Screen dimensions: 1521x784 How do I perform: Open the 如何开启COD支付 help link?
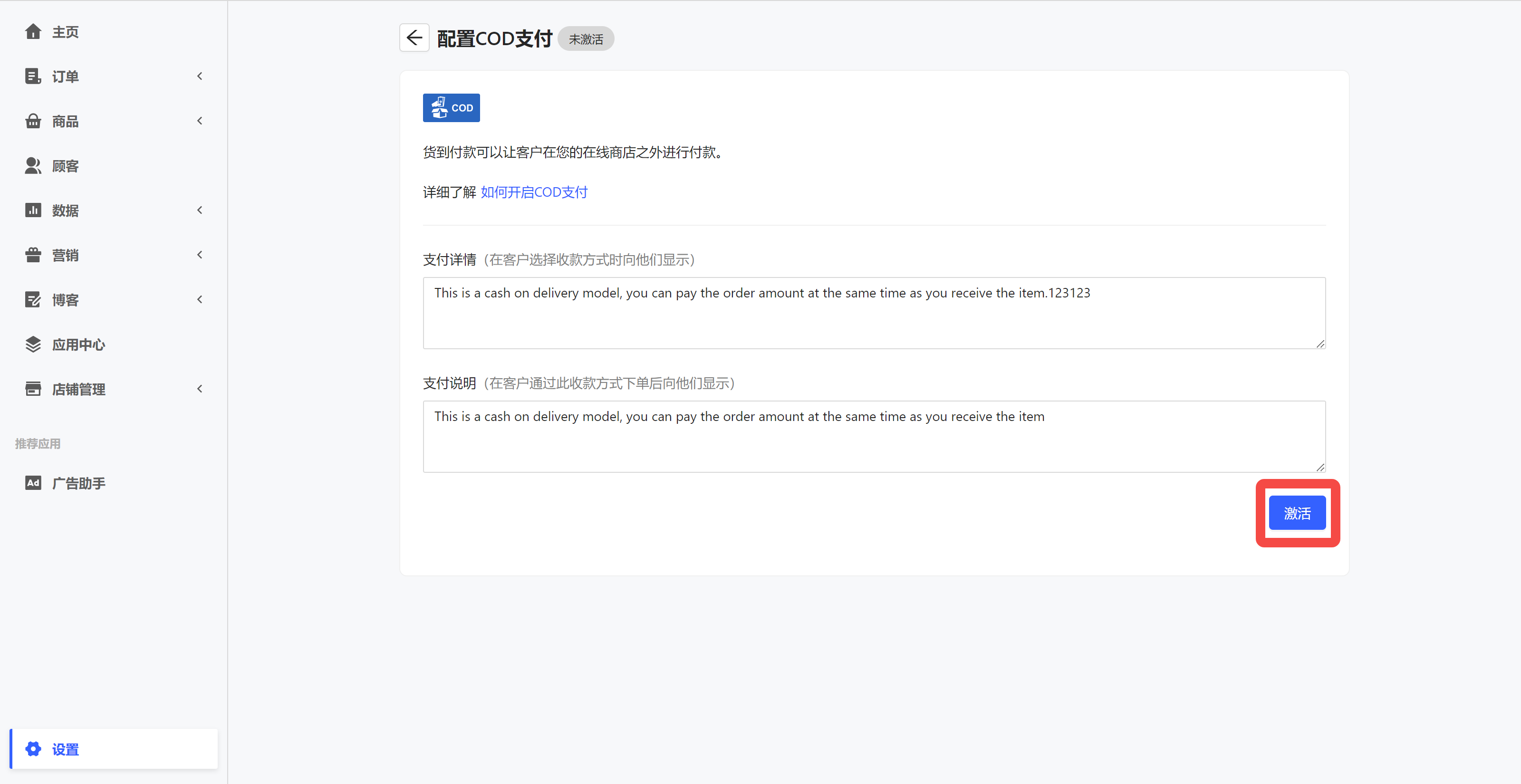click(534, 192)
